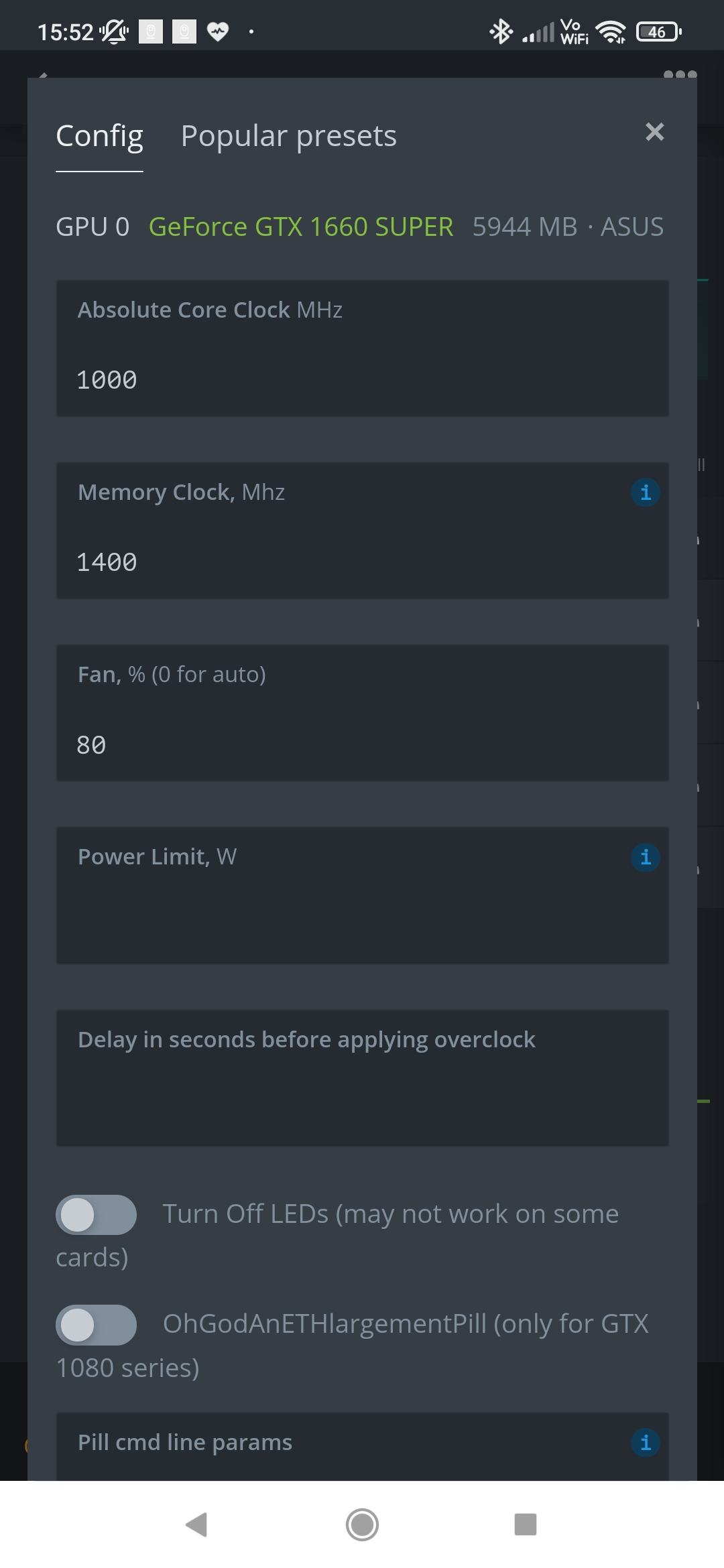The image size is (724, 1568).
Task: Open Pill cmd line params info icon
Action: (646, 1442)
